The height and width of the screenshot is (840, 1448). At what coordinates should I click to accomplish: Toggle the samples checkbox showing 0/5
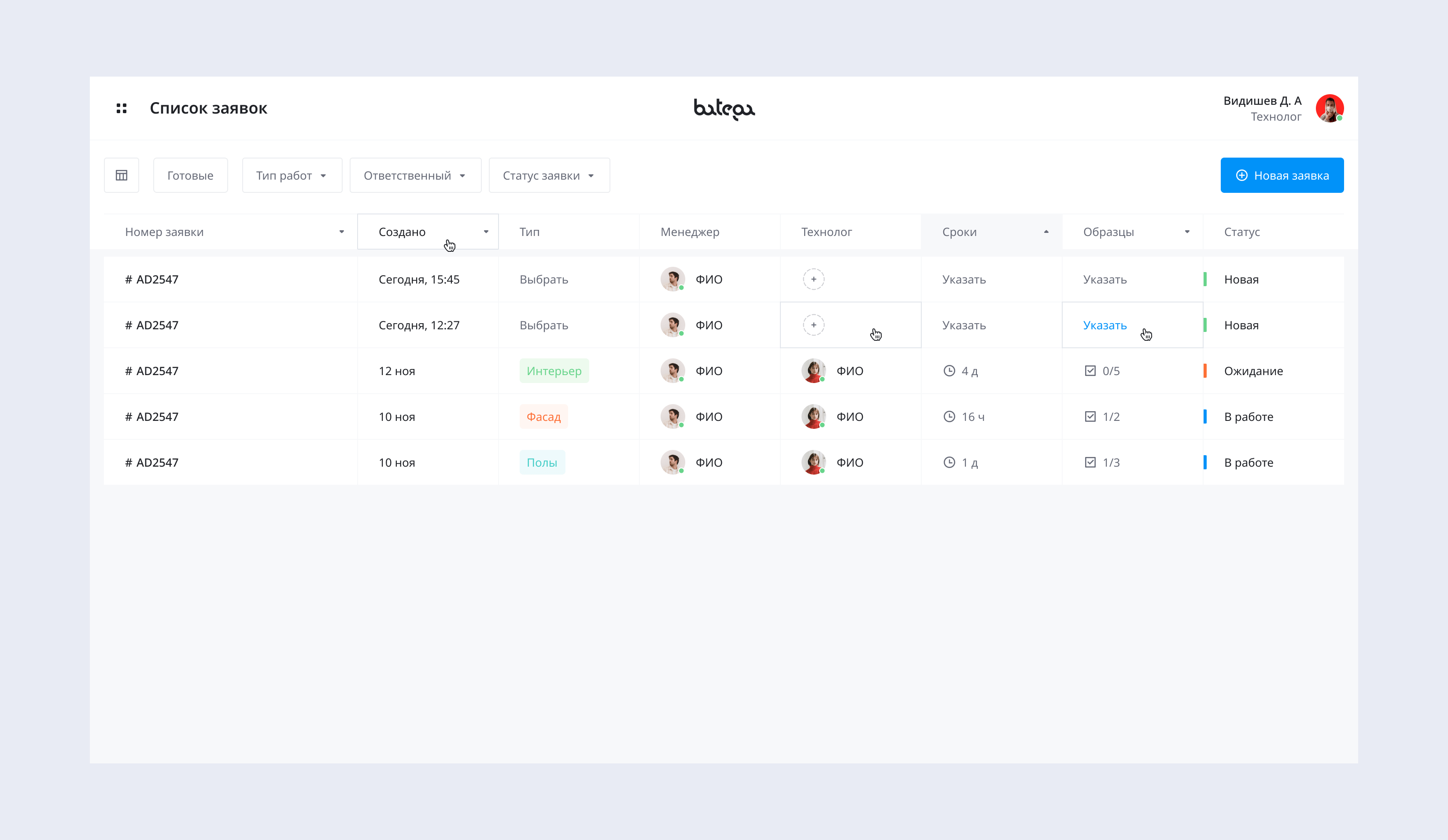[1090, 371]
